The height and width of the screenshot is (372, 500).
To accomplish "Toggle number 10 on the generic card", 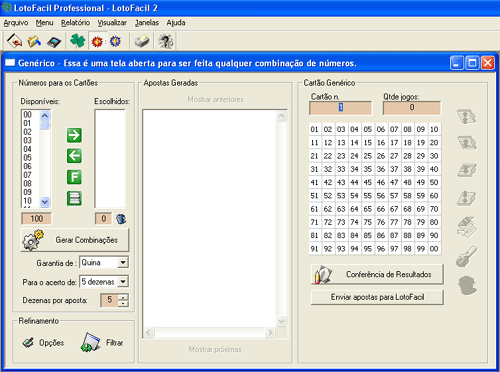I will (434, 129).
